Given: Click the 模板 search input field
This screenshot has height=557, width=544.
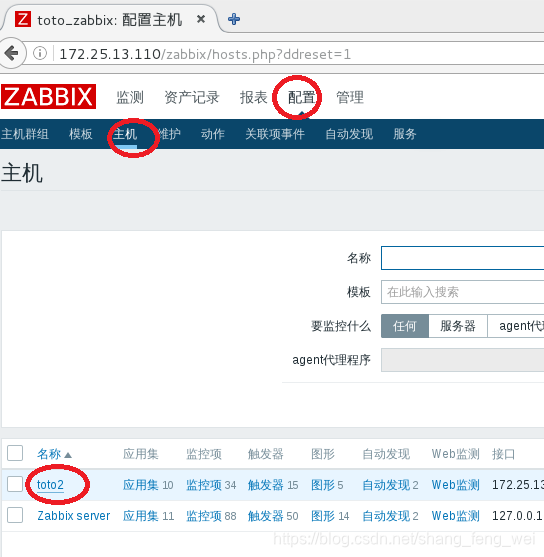Looking at the screenshot, I should [x=462, y=292].
